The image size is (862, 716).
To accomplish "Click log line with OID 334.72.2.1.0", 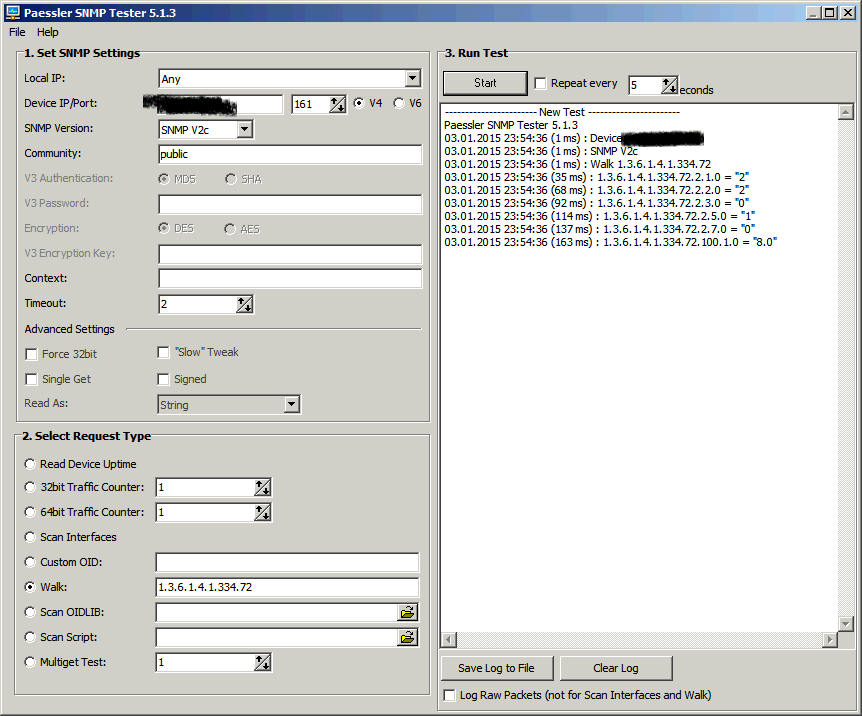I will pyautogui.click(x=596, y=177).
